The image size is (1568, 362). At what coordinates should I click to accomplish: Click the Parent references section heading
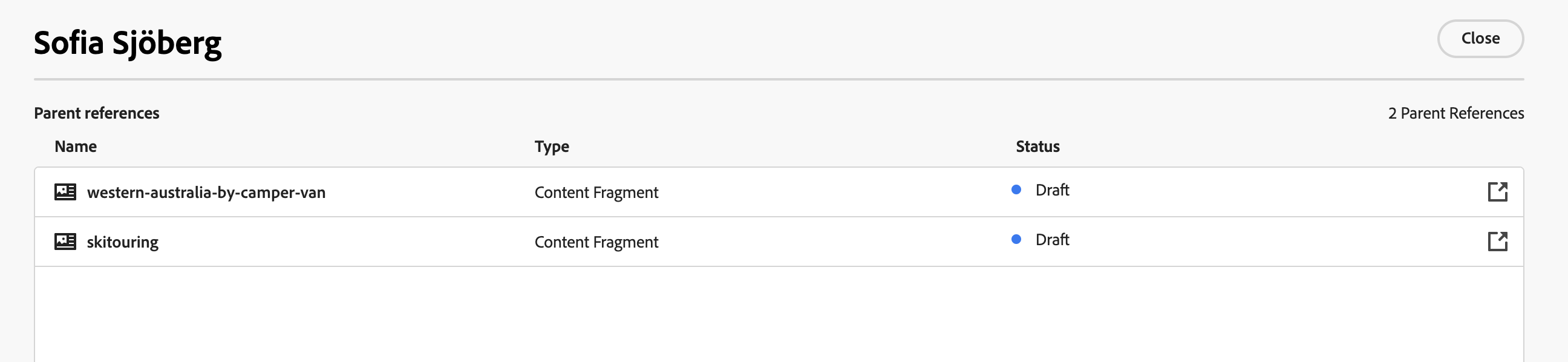(x=96, y=113)
